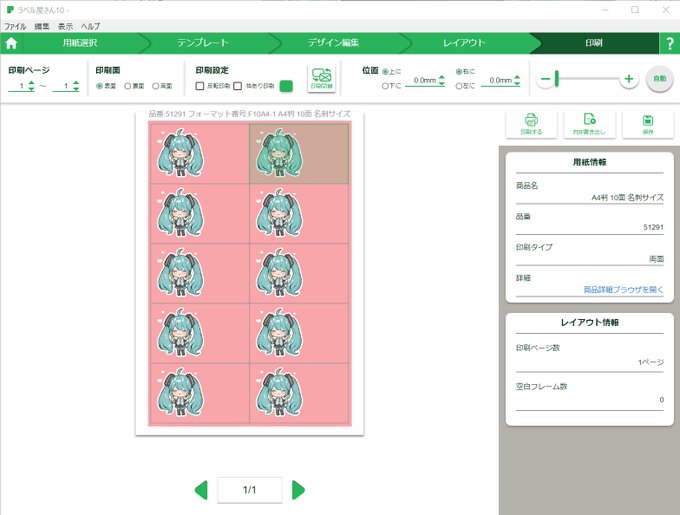The height and width of the screenshot is (515, 680).
Task: Open the ファイル menu
Action: [x=15, y=26]
